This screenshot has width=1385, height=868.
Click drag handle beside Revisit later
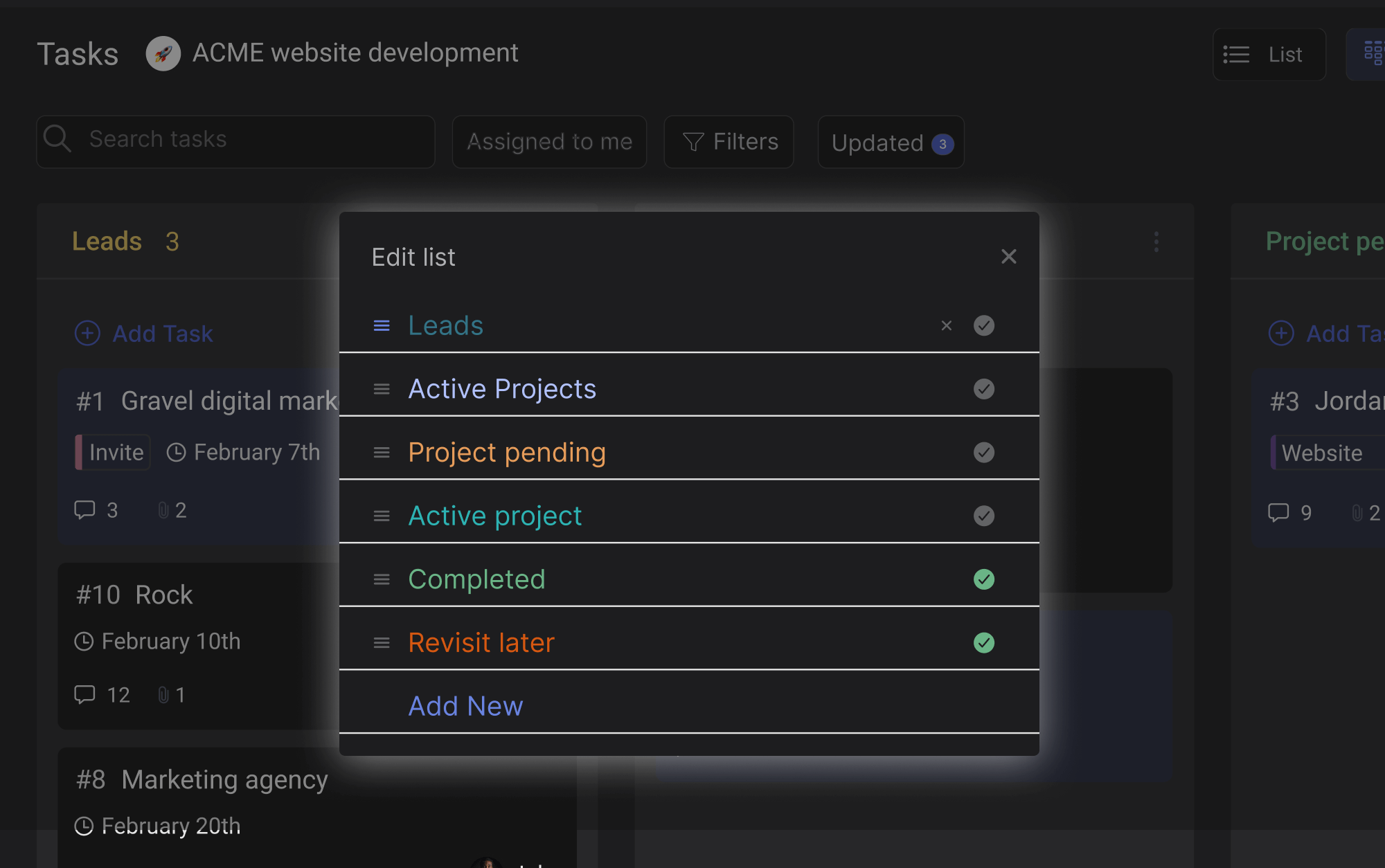pyautogui.click(x=382, y=643)
